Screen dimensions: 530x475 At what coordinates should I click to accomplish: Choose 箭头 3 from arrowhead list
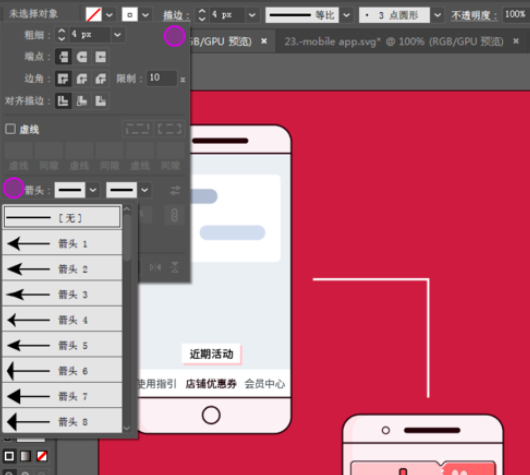pyautogui.click(x=62, y=294)
